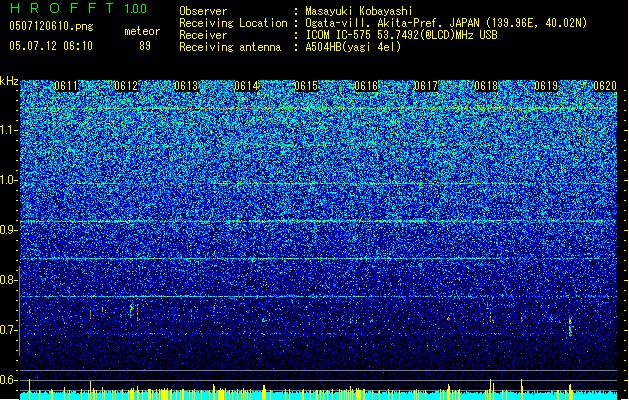Click the Receiving antenna label
This screenshot has height=400, width=629.
230,47
